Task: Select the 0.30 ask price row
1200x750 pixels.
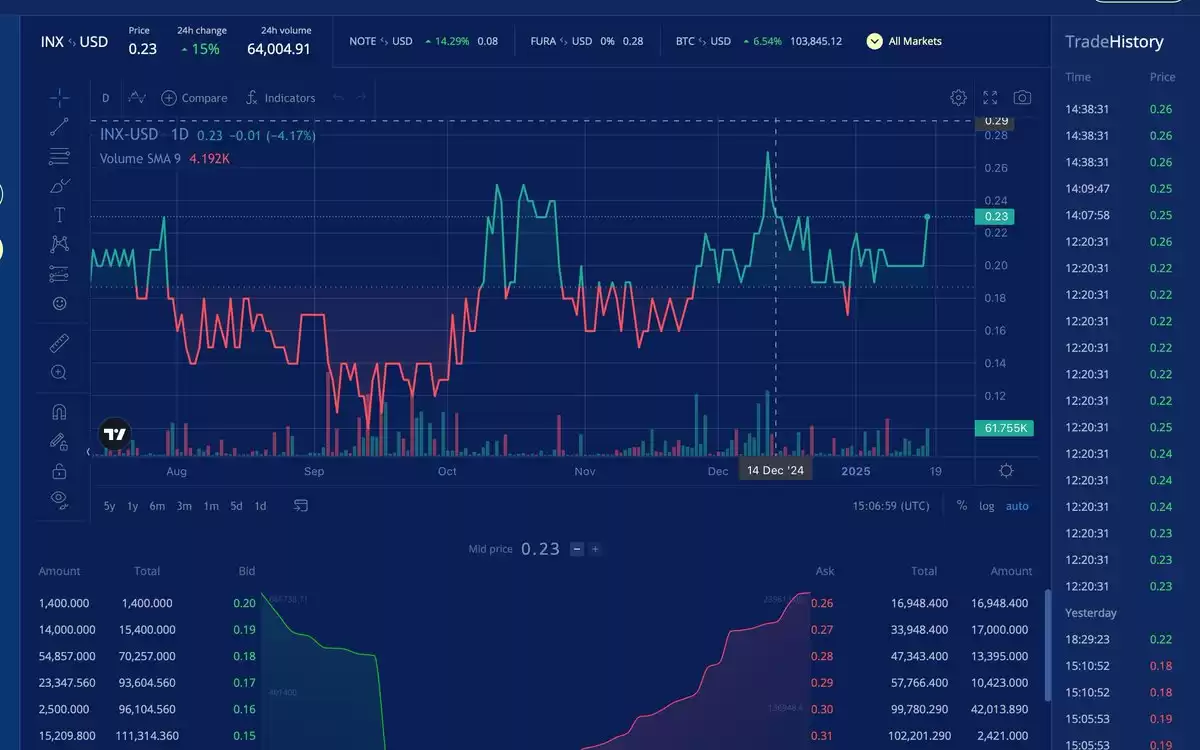Action: (921, 709)
